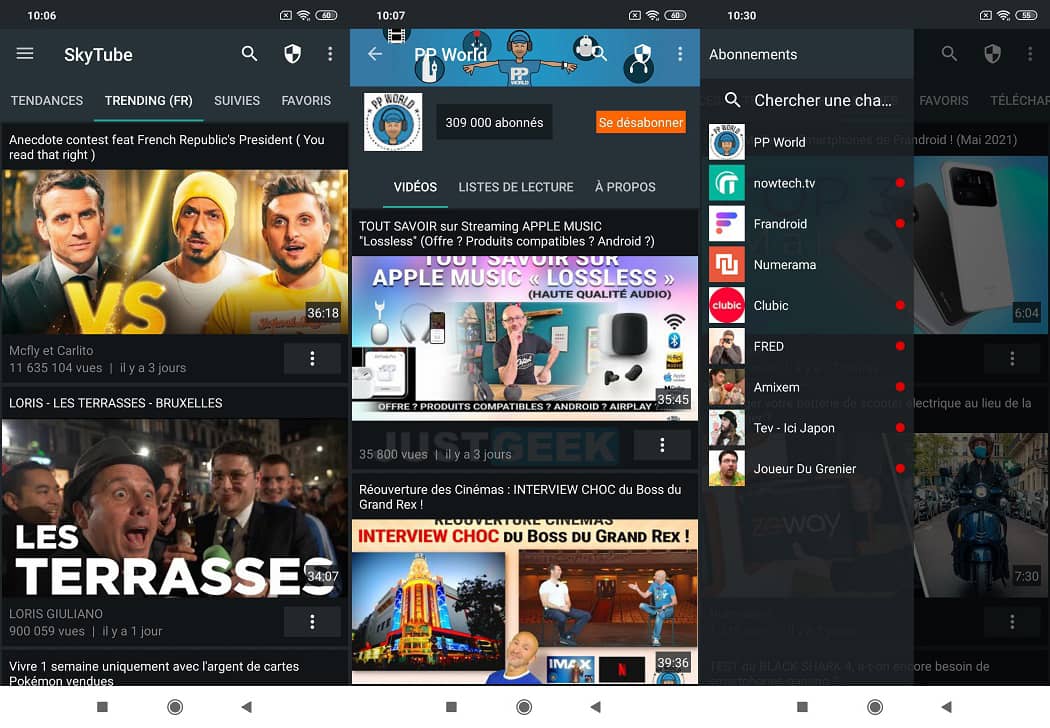1050x728 pixels.
Task: Tap Frandroid channel logo
Action: click(x=727, y=224)
